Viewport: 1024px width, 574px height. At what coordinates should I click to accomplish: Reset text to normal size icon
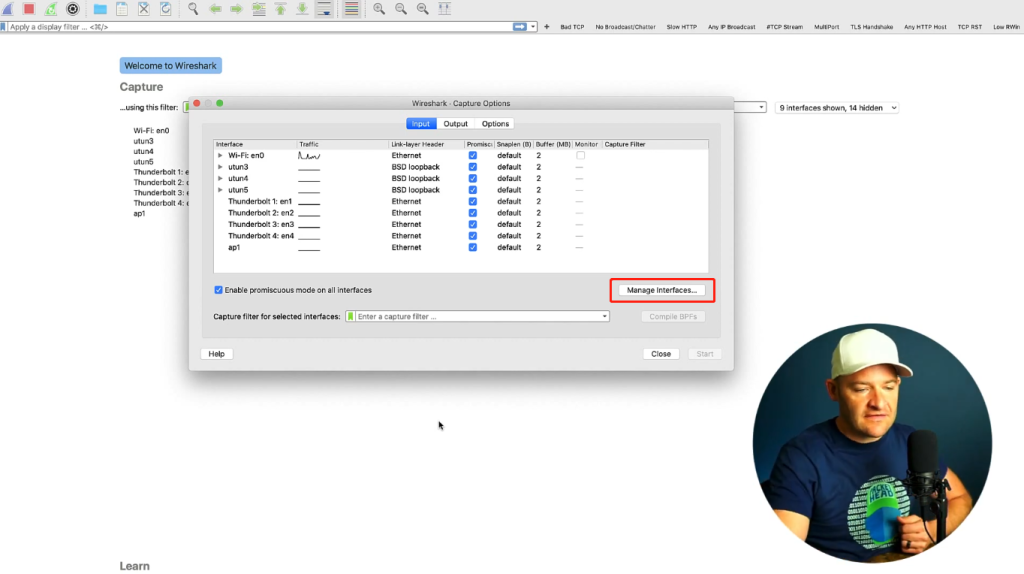pos(423,8)
